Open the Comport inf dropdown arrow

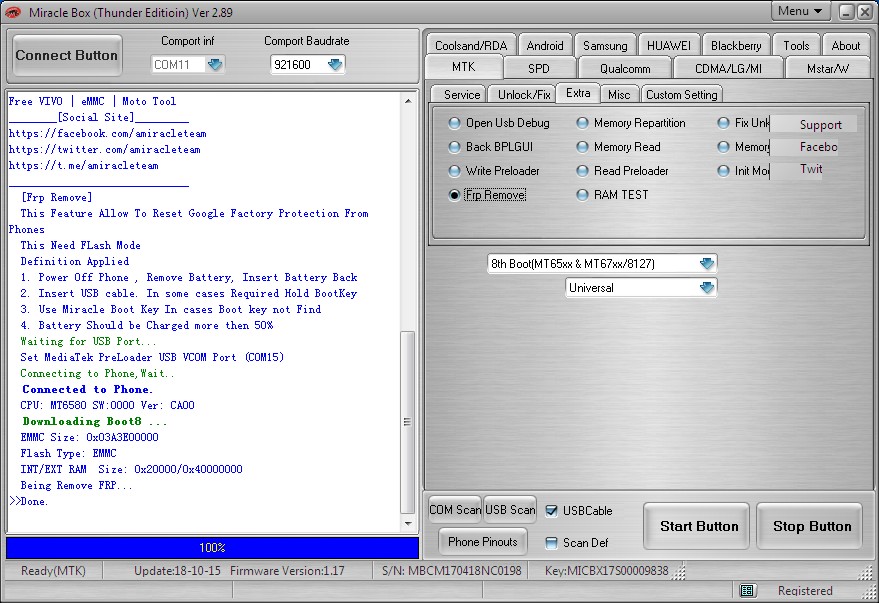215,64
